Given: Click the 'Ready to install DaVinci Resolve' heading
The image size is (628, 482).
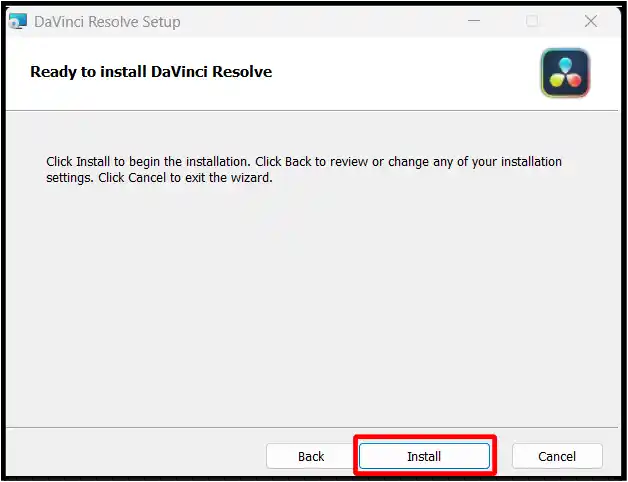Looking at the screenshot, I should [151, 72].
